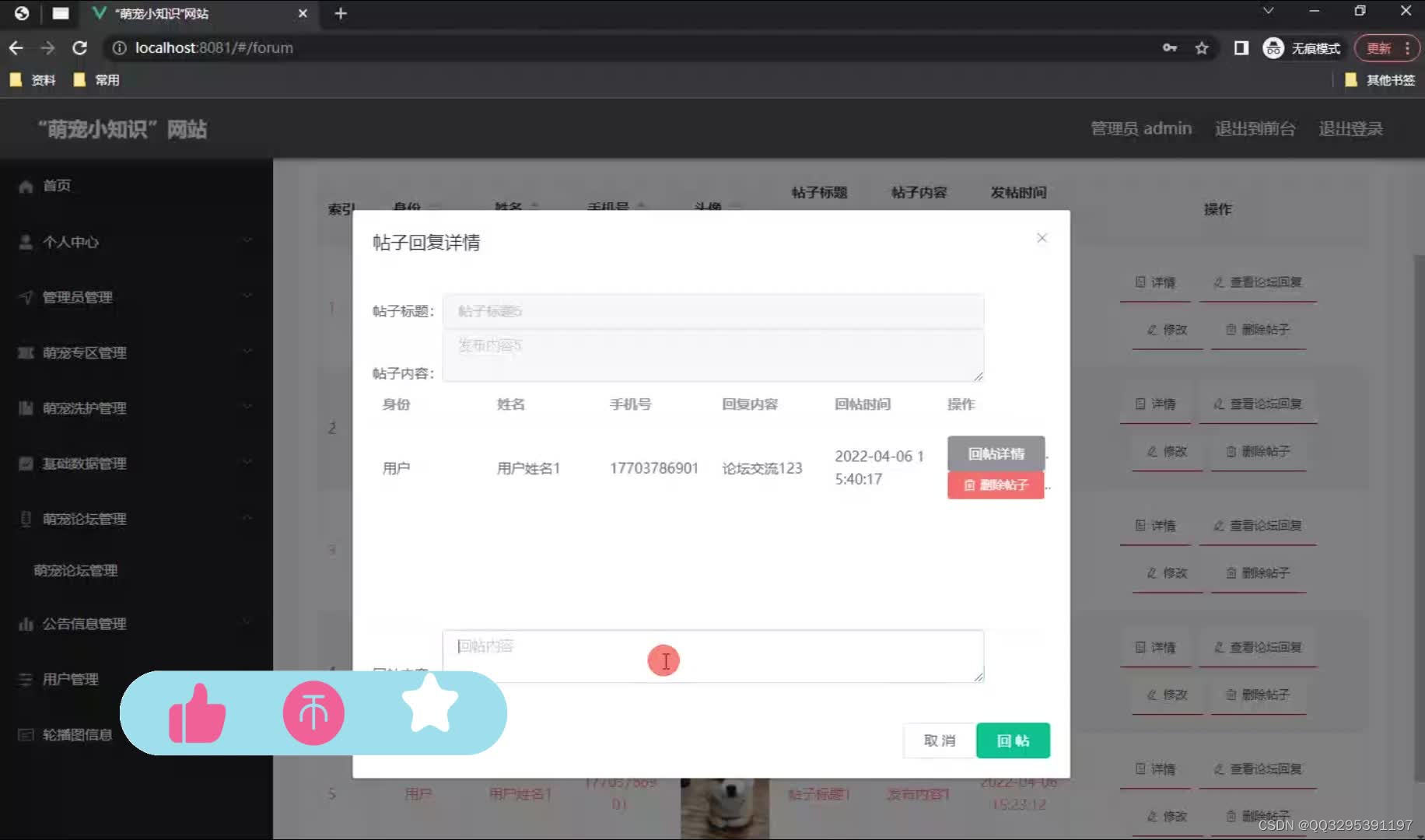1425x840 pixels.
Task: Open 回帖详情 for the 用户姓名1 reply
Action: tap(996, 453)
